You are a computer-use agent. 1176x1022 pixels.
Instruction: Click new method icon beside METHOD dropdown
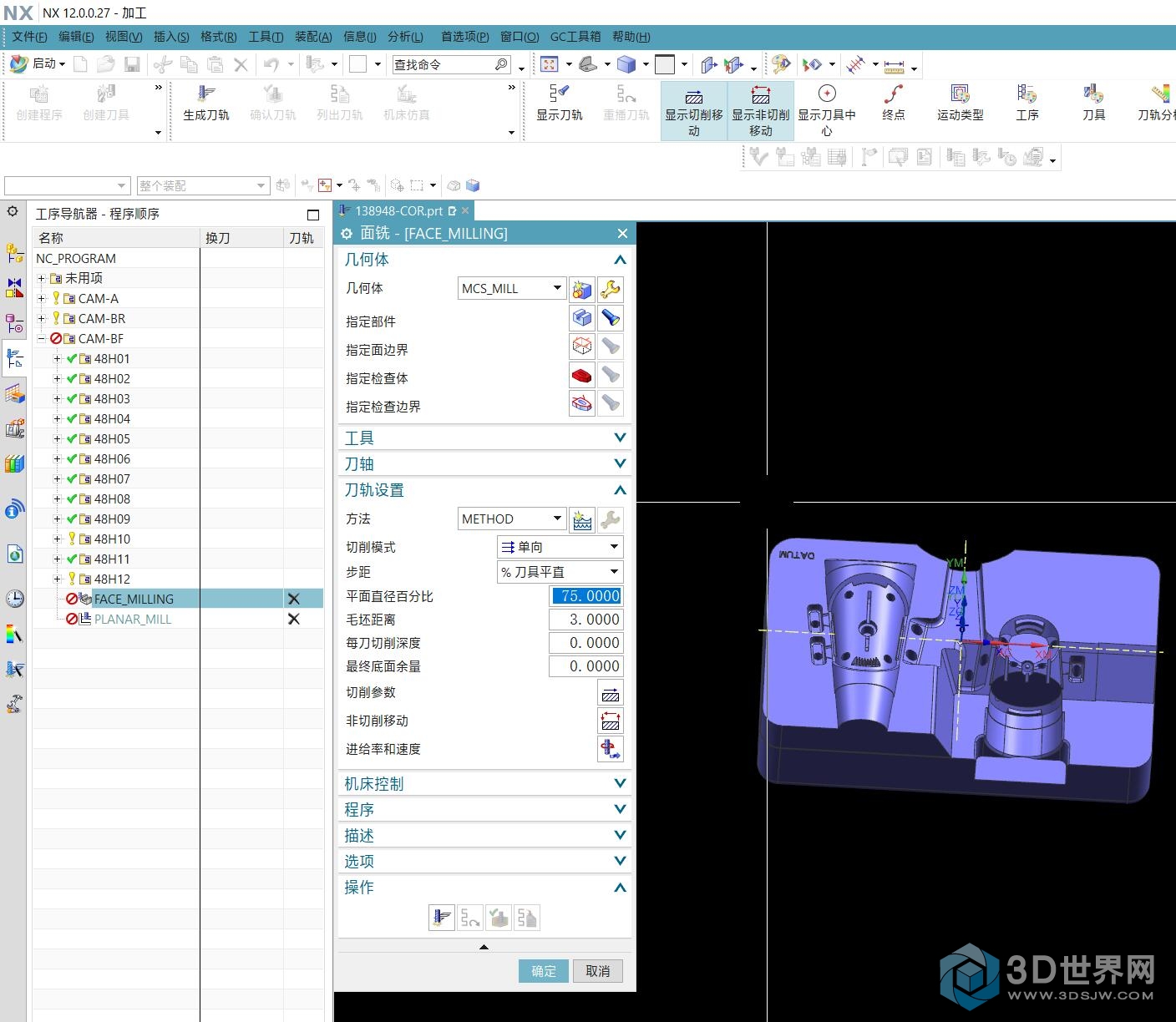(582, 519)
